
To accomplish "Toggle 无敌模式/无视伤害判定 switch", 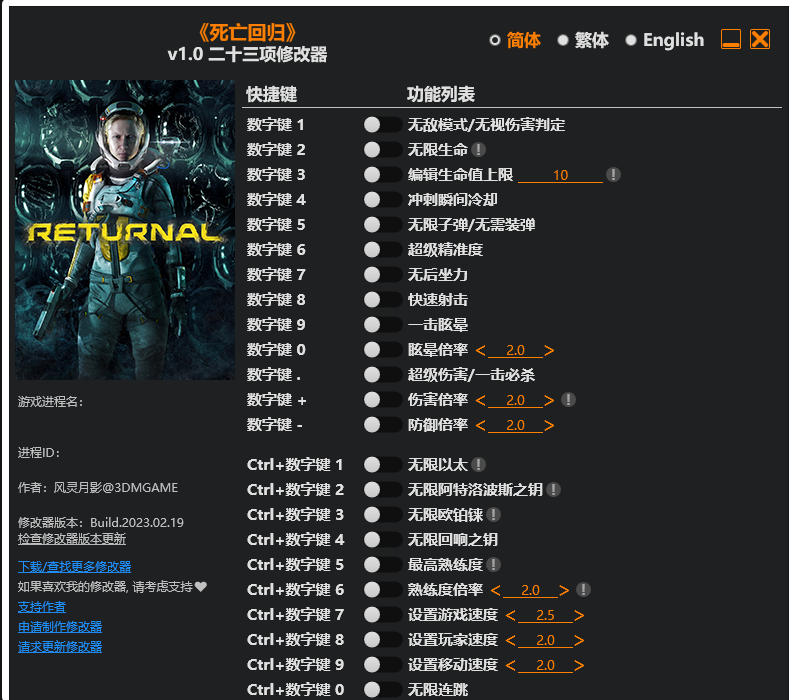I will pos(382,125).
